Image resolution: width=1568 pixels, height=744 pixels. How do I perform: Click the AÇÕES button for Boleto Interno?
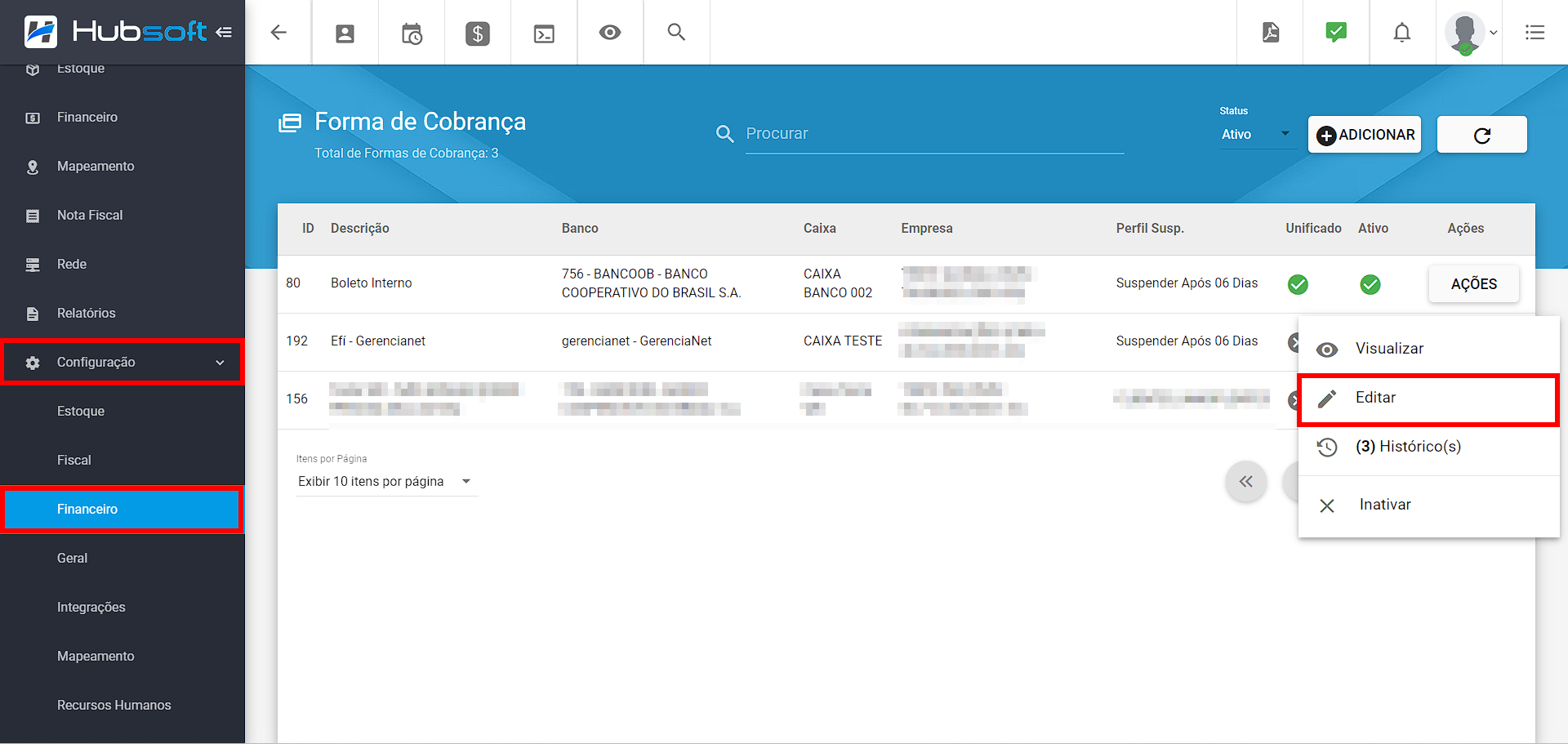click(x=1473, y=284)
